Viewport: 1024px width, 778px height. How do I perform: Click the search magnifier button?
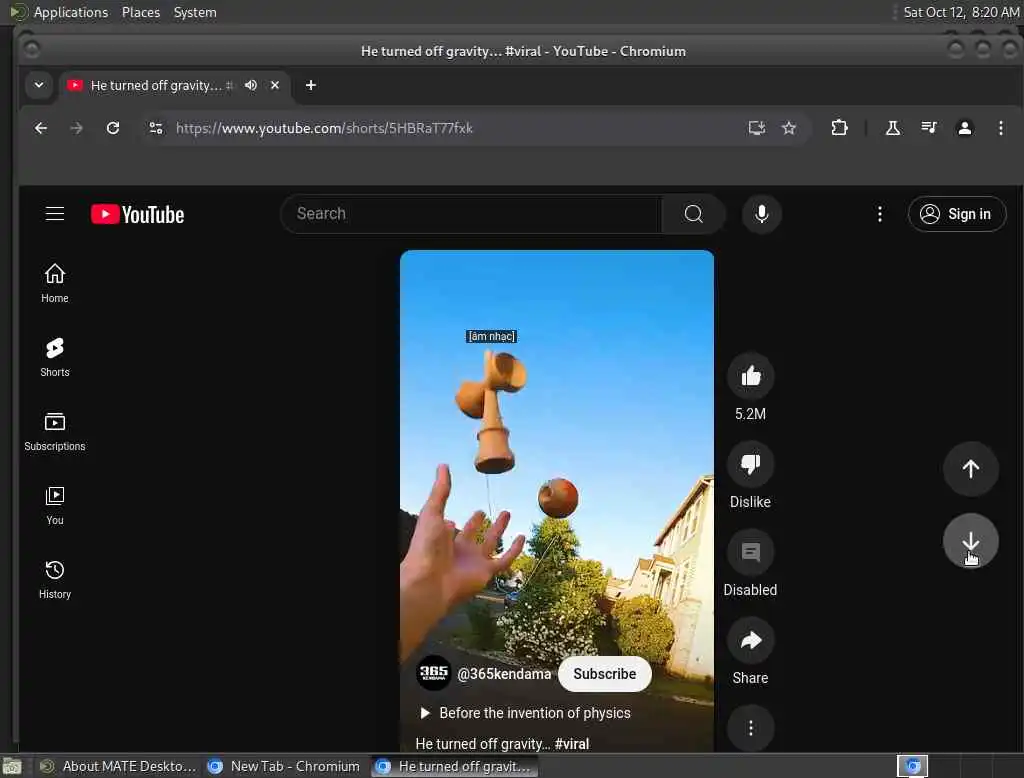(x=694, y=214)
